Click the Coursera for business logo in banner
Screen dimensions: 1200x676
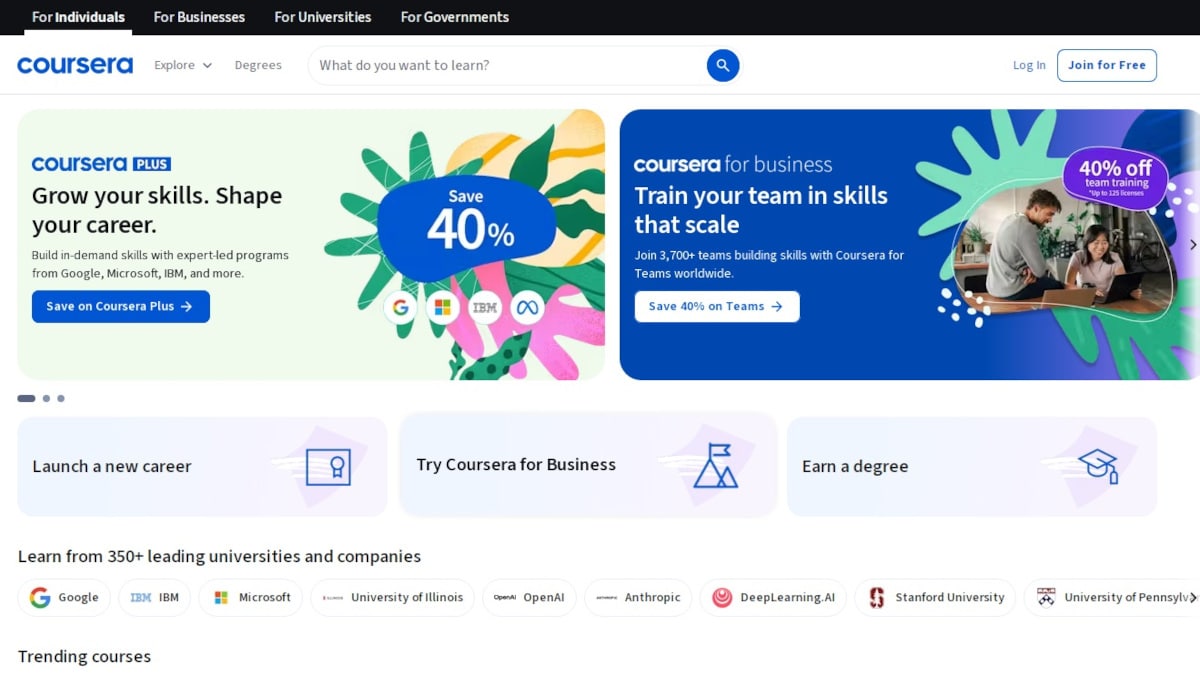click(733, 164)
